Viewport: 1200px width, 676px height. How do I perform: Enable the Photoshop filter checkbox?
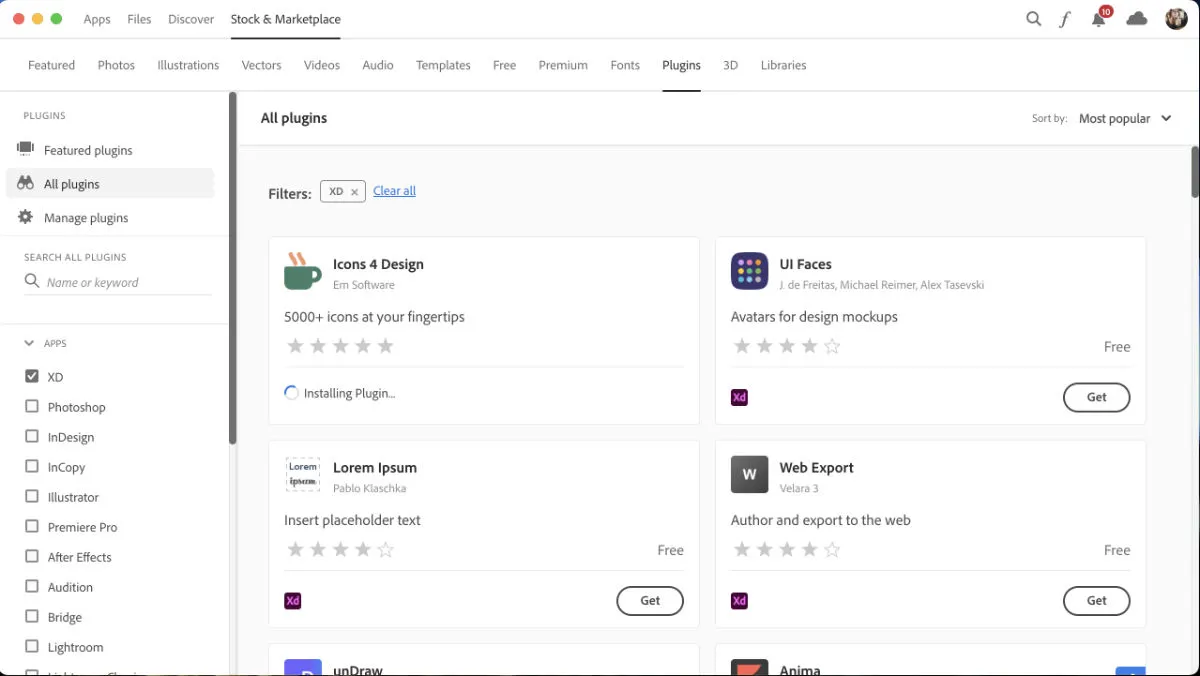tap(30, 406)
